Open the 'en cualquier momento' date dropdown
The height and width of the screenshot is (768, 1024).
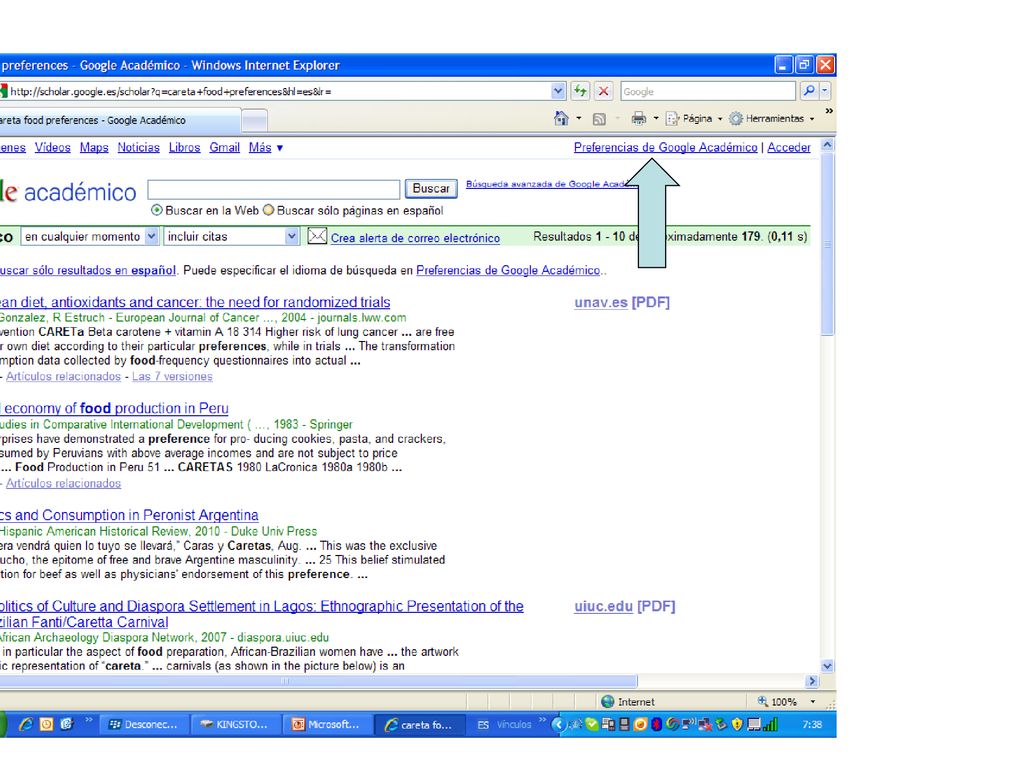pyautogui.click(x=151, y=236)
